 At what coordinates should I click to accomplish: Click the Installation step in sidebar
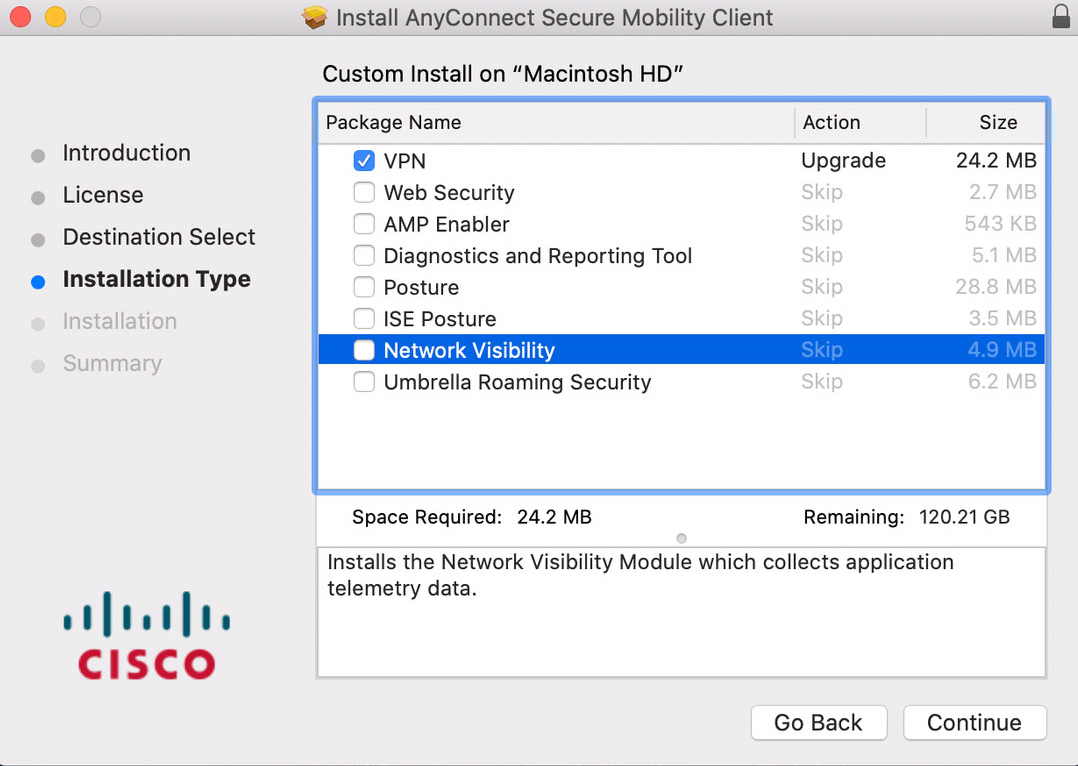coord(120,321)
